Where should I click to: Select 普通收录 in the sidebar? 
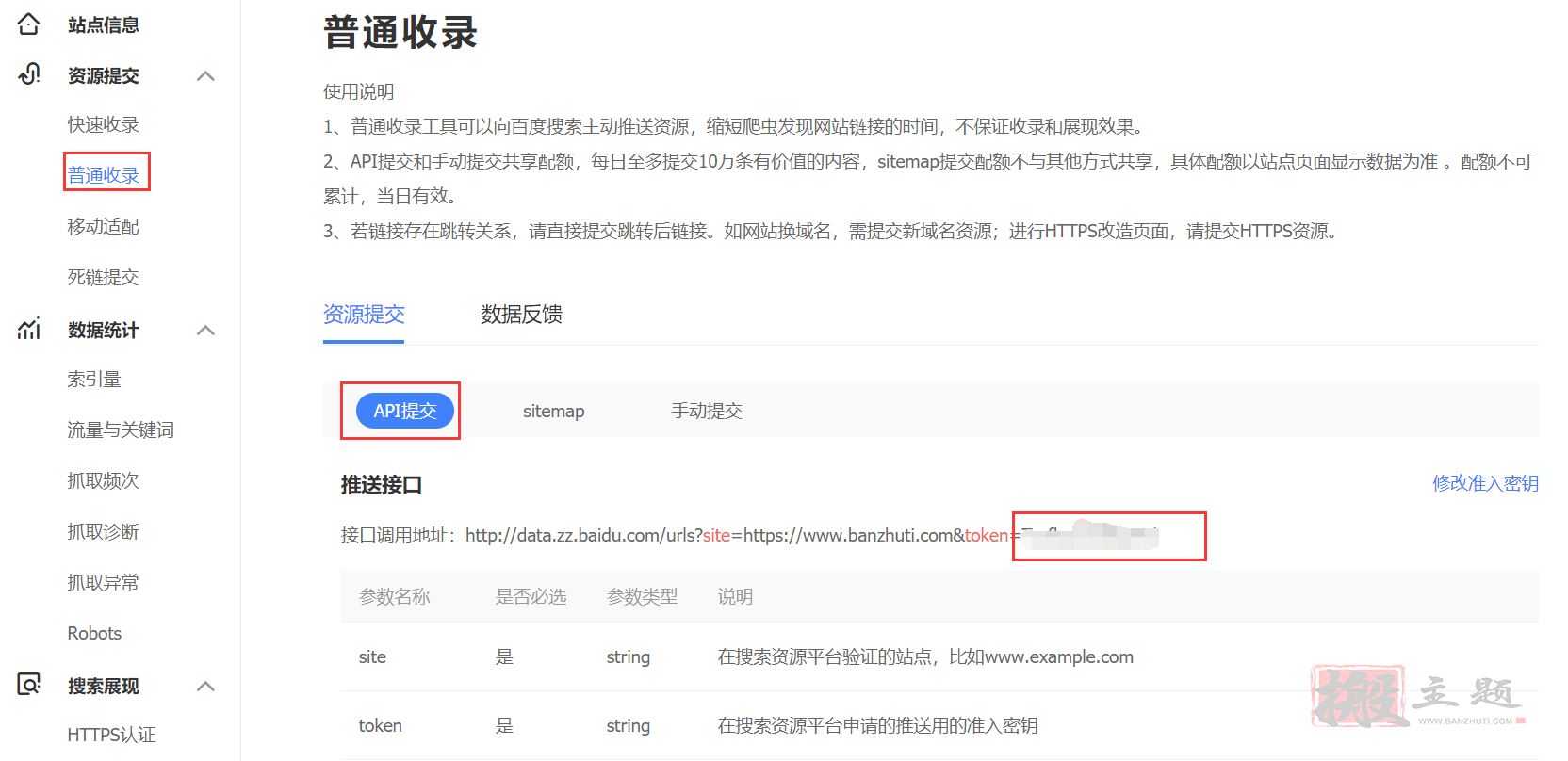coord(103,175)
